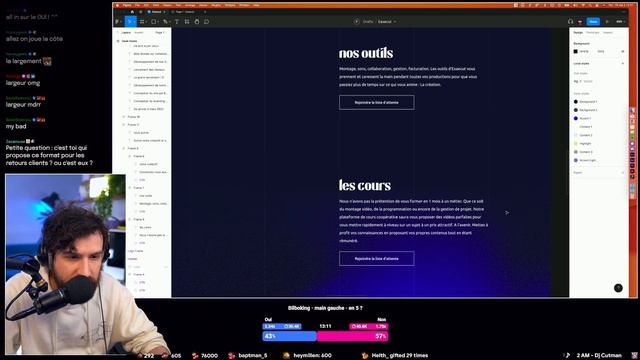This screenshot has width=640, height=360.
Task: Select the Pen tool
Action: pyautogui.click(x=165, y=22)
